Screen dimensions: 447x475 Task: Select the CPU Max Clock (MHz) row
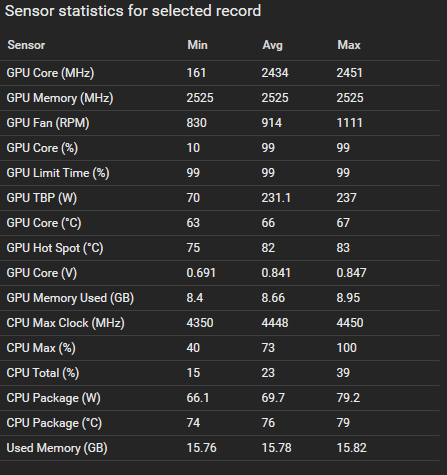[220, 323]
